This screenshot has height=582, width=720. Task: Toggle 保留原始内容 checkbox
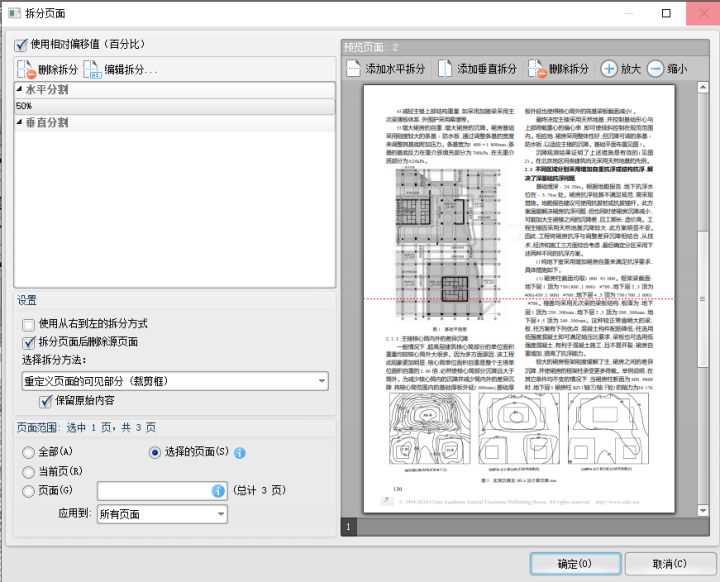click(x=45, y=401)
